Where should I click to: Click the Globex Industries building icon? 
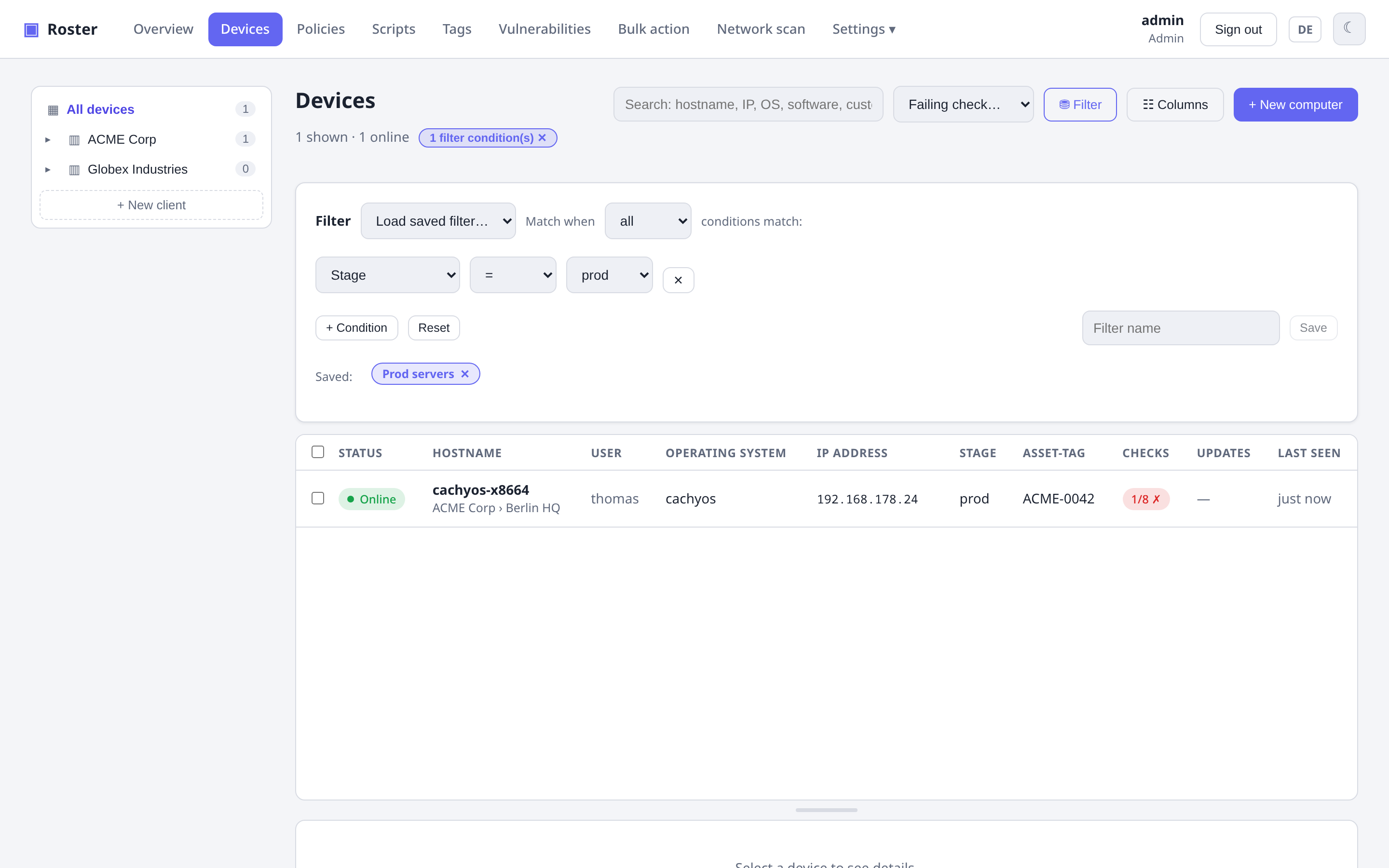click(x=74, y=169)
